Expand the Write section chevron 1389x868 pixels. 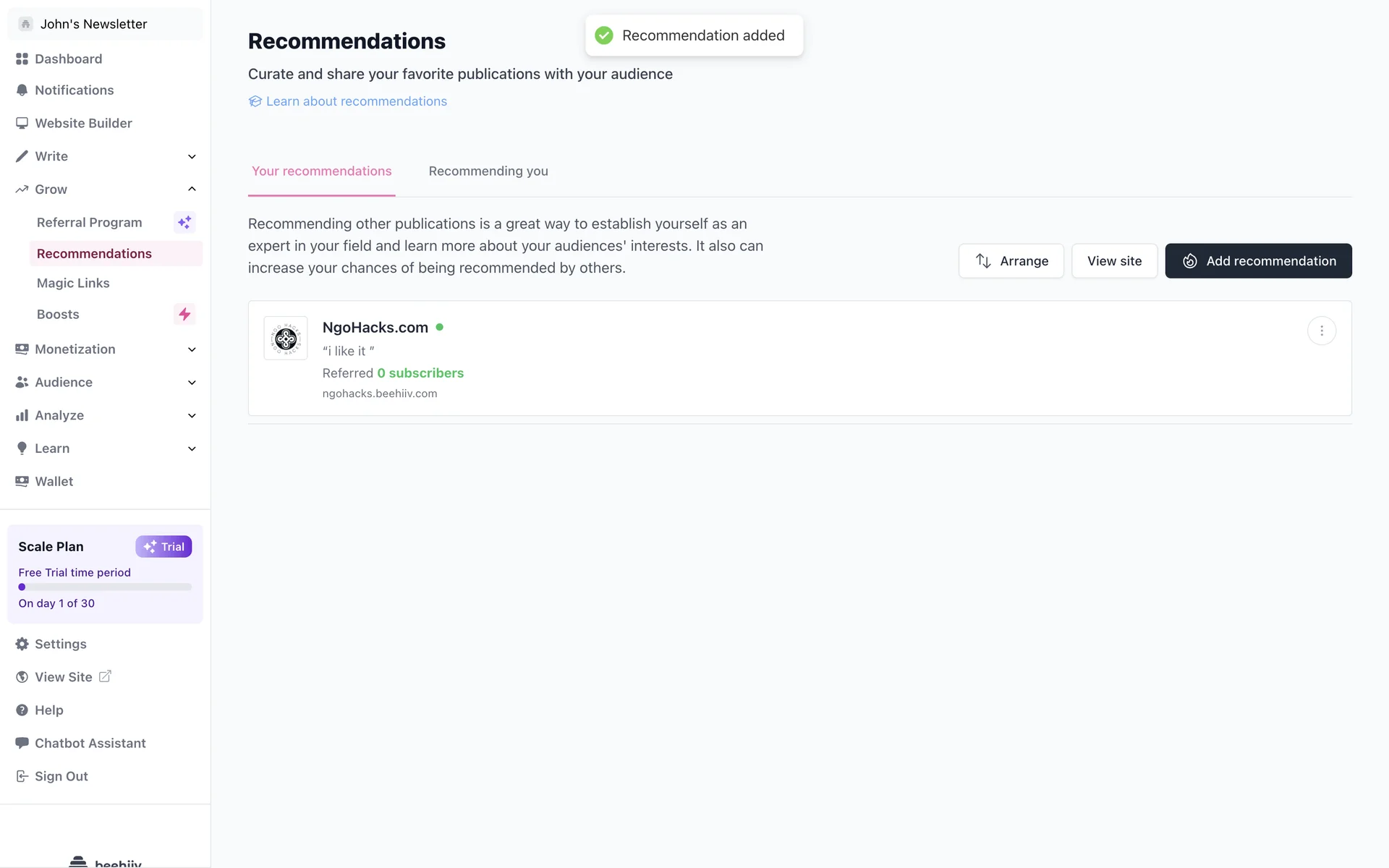point(192,156)
